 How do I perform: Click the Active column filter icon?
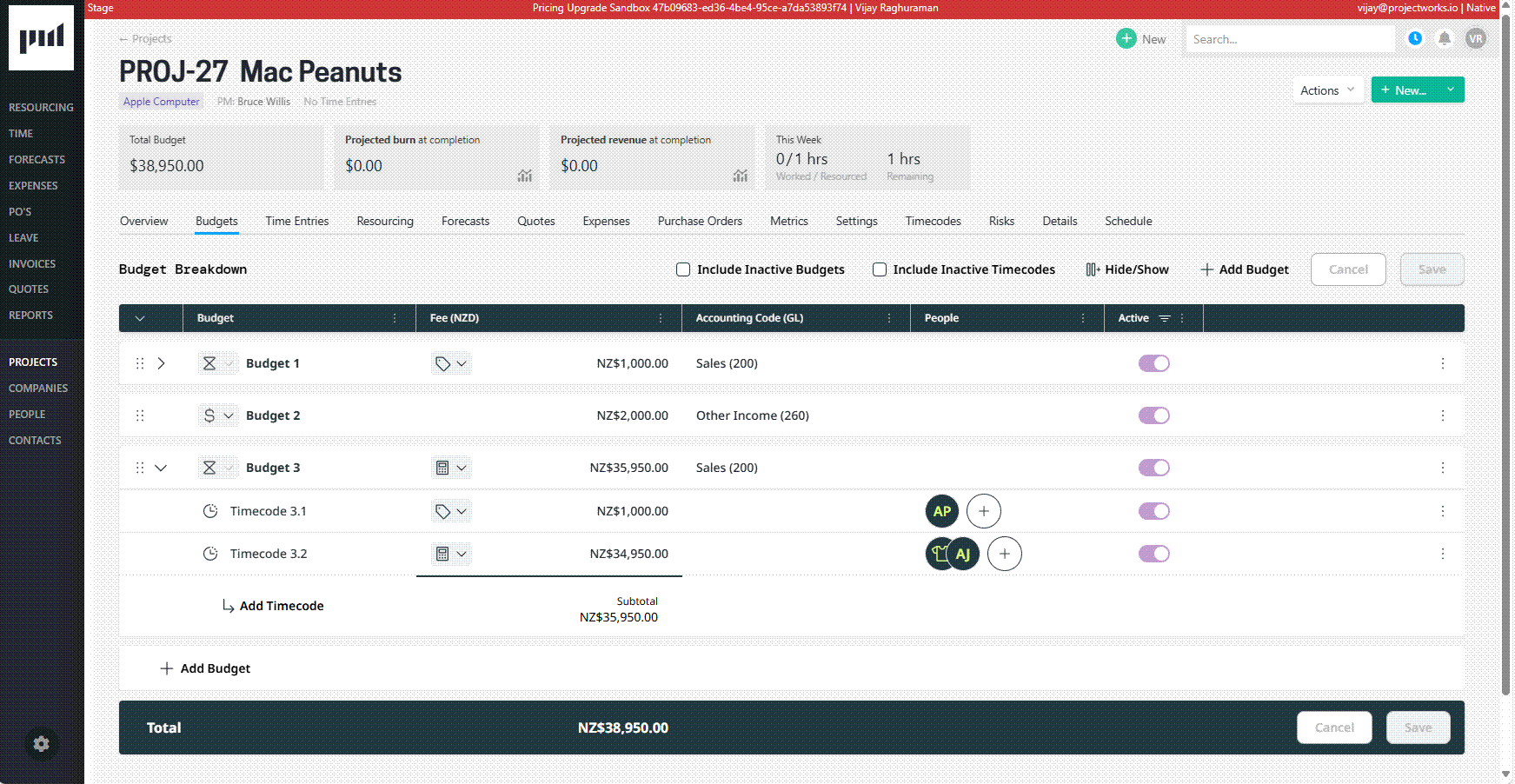pyautogui.click(x=1165, y=318)
